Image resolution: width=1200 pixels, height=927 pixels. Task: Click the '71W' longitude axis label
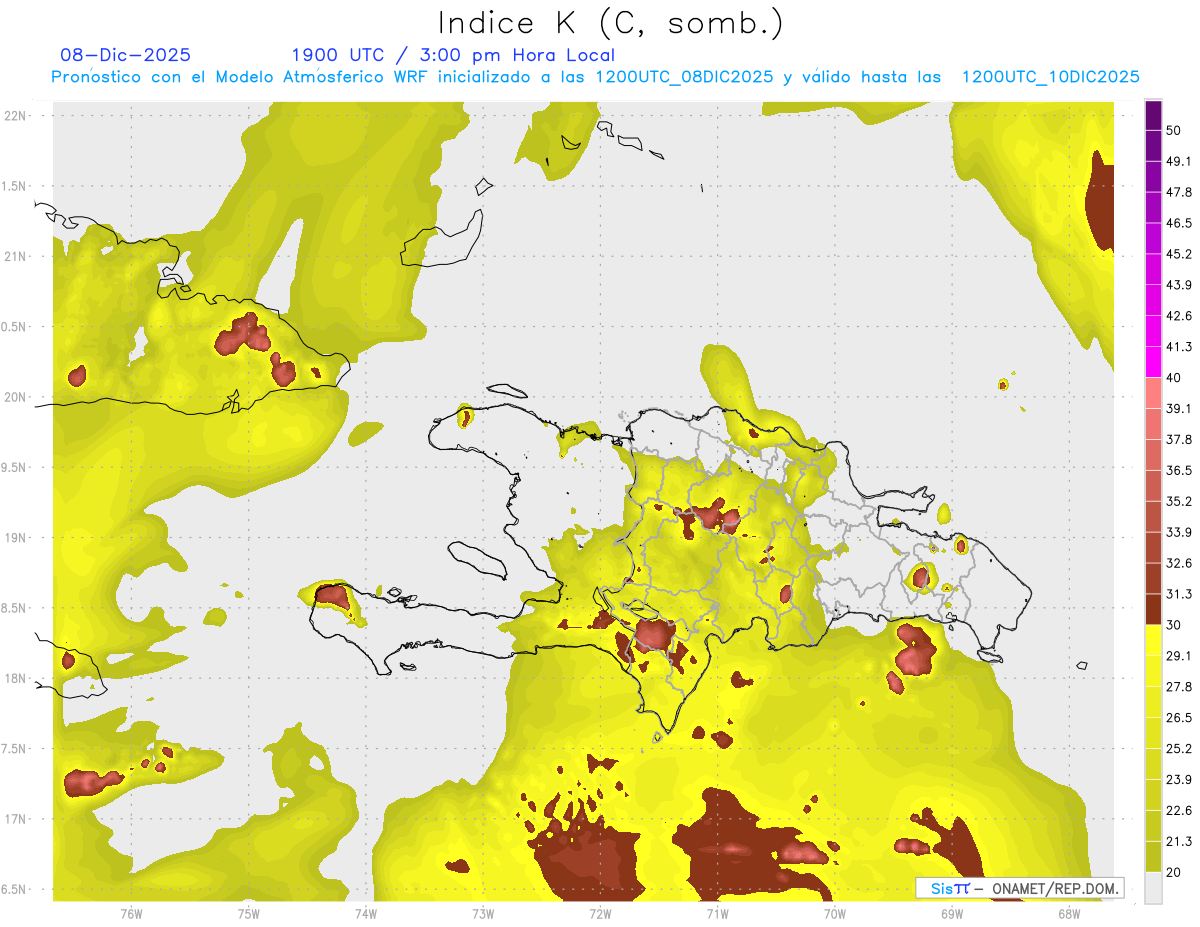[x=717, y=913]
